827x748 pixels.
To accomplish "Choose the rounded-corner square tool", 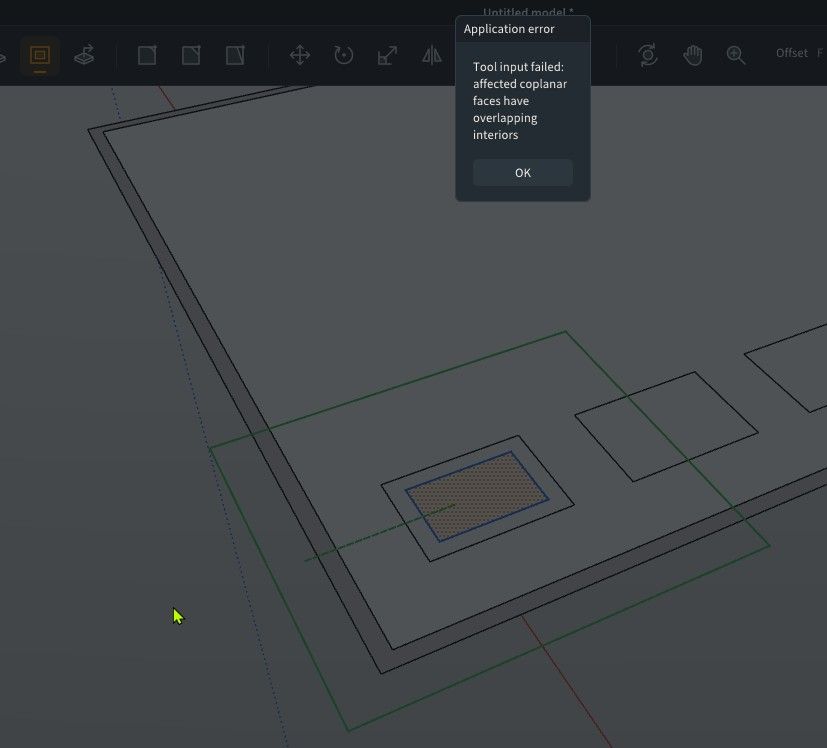I will (147, 55).
